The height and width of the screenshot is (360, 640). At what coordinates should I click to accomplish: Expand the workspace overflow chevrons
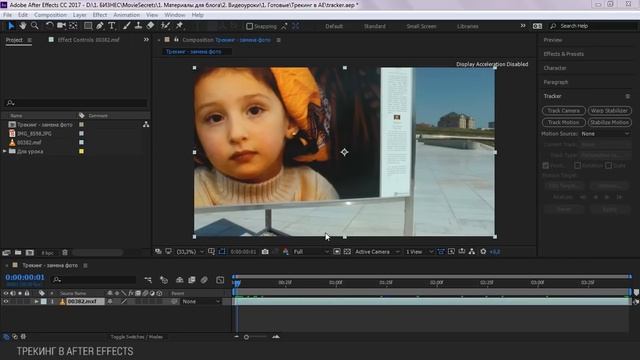click(x=523, y=26)
